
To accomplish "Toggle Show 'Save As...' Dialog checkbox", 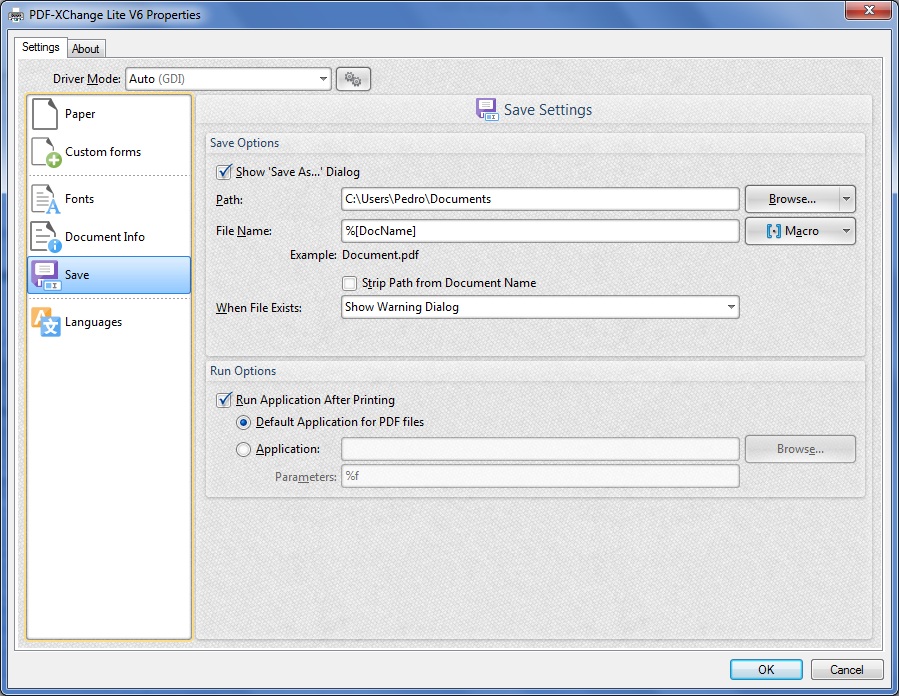I will 222,172.
